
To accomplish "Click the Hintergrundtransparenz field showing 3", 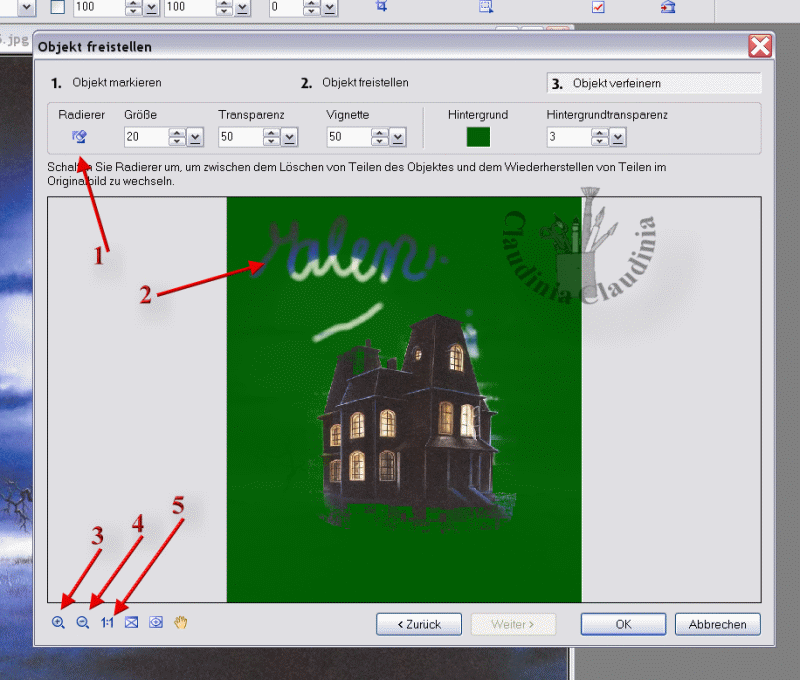I will click(x=569, y=137).
